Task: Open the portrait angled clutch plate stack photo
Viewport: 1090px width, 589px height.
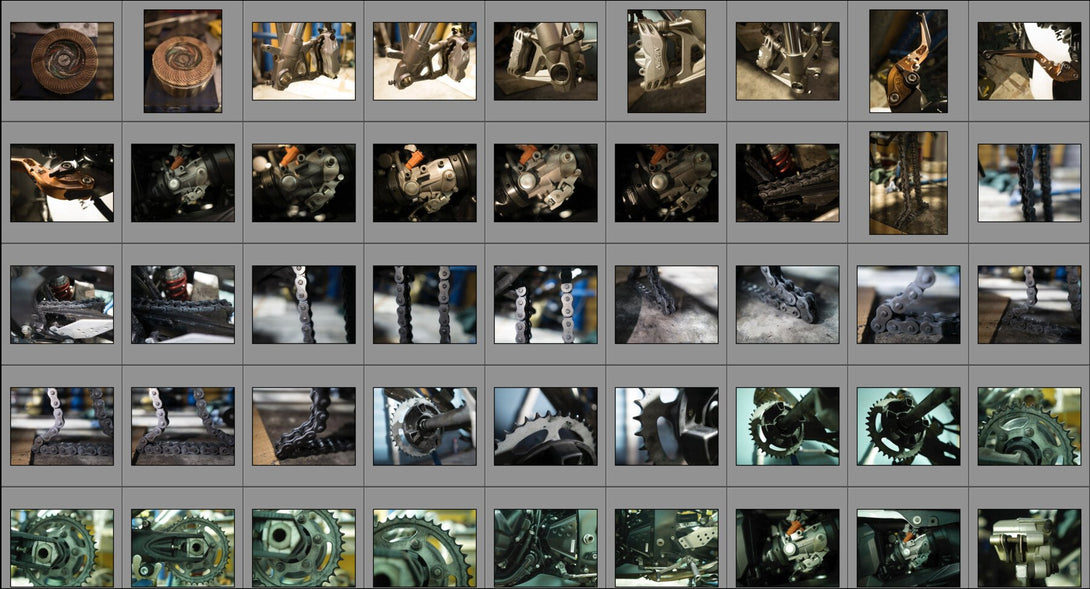Action: point(183,61)
